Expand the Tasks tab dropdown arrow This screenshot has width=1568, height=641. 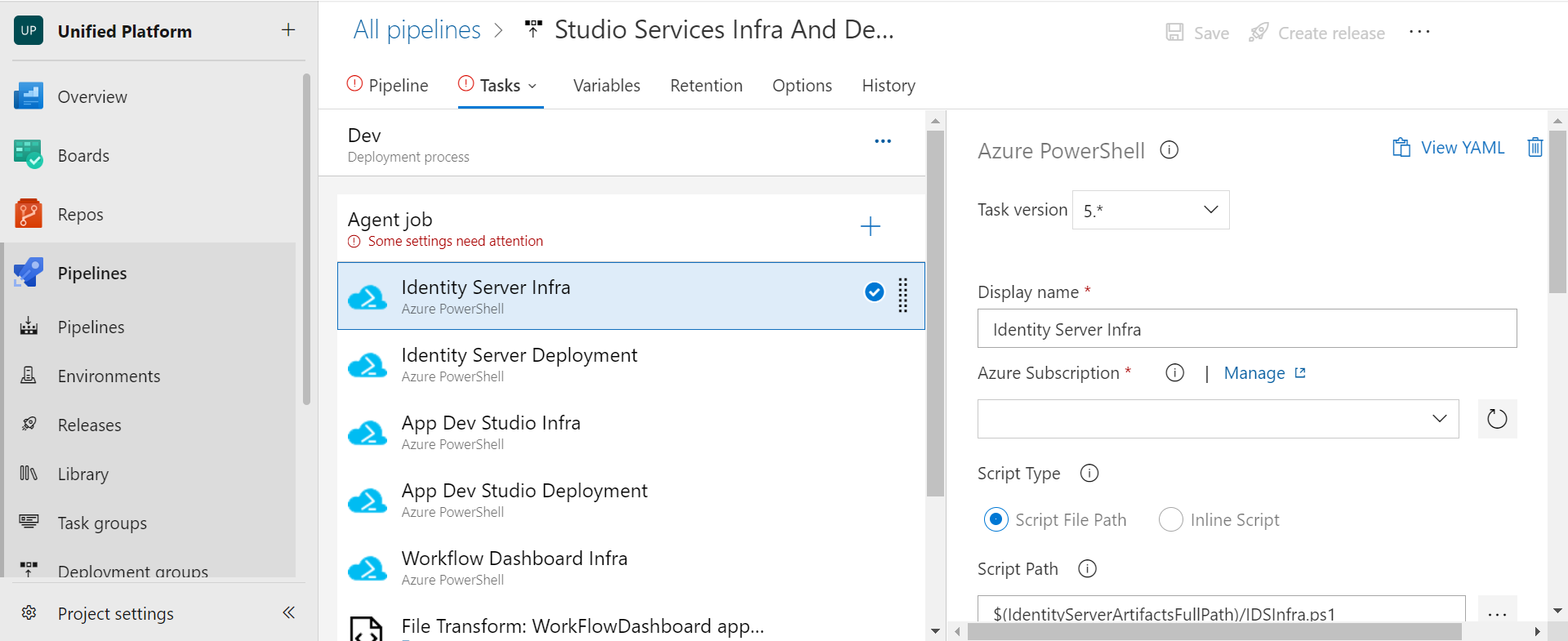pos(532,86)
